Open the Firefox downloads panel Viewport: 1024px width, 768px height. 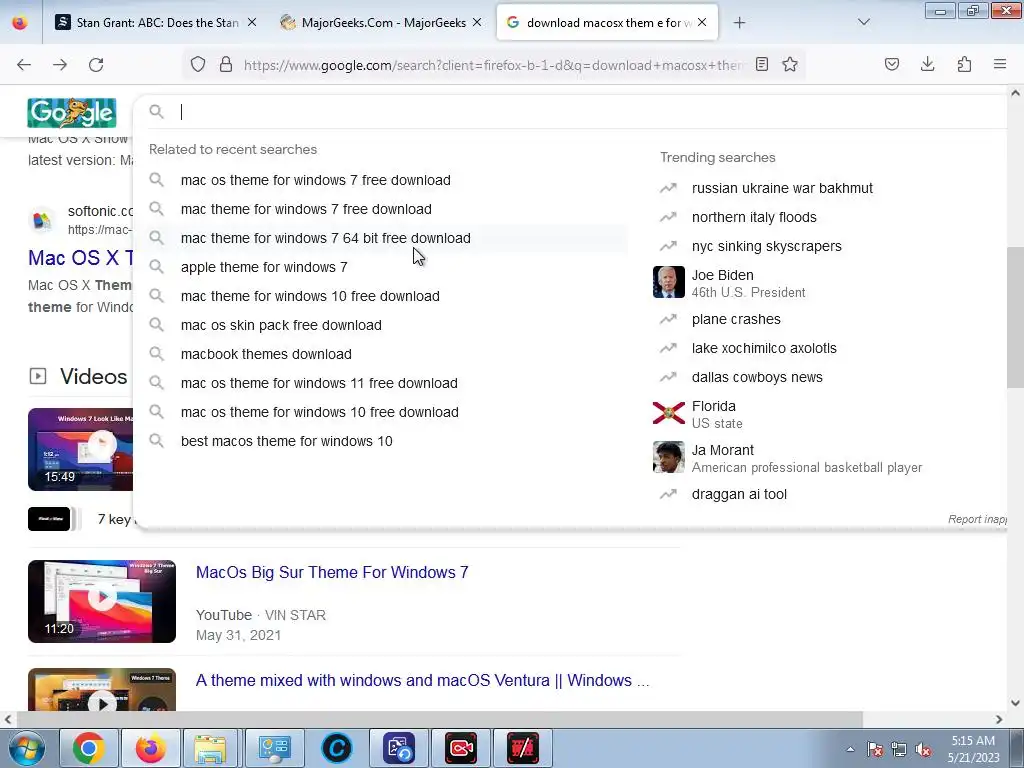click(927, 65)
